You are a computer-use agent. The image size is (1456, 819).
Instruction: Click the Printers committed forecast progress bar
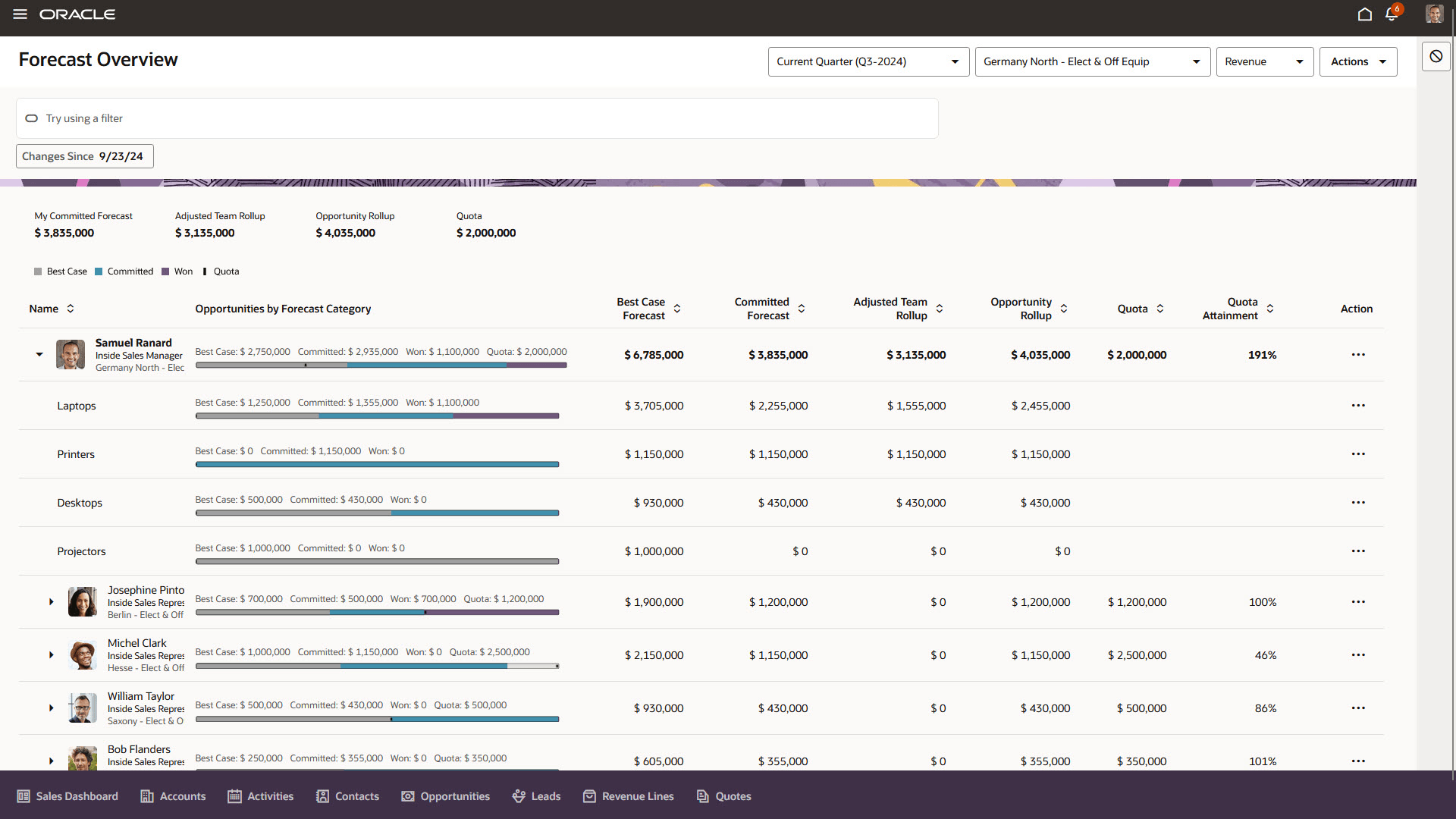coord(377,464)
